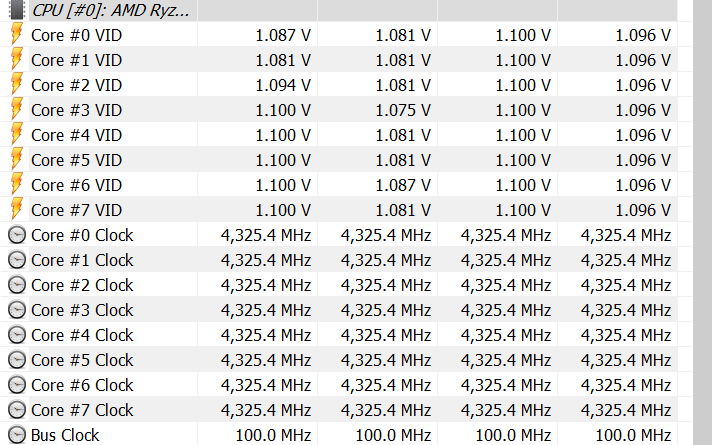Click lightning icon beside Core #5 VID
712x445 pixels.
[17, 160]
